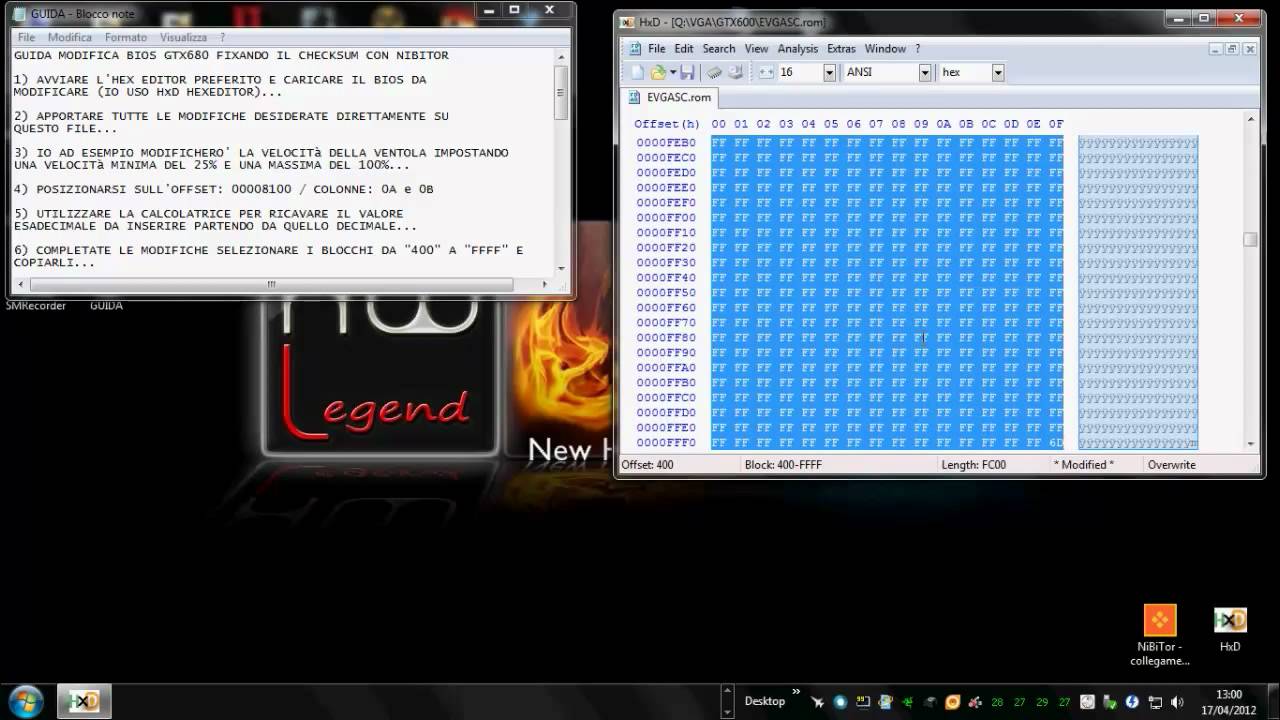Open the HxD document icon left of File menu
The height and width of the screenshot is (720, 1280).
pyautogui.click(x=635, y=48)
